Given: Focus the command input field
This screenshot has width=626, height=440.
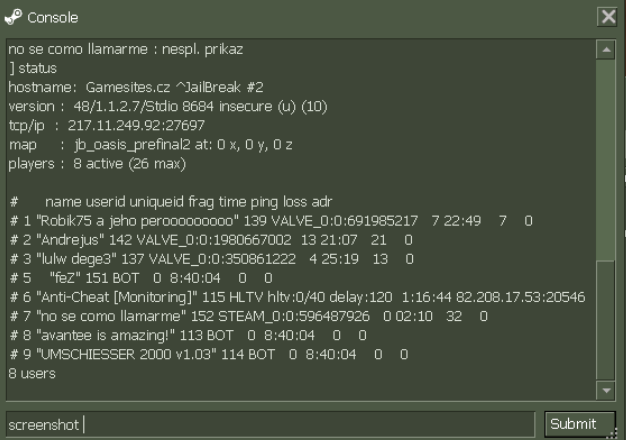Looking at the screenshot, I should click(270, 424).
